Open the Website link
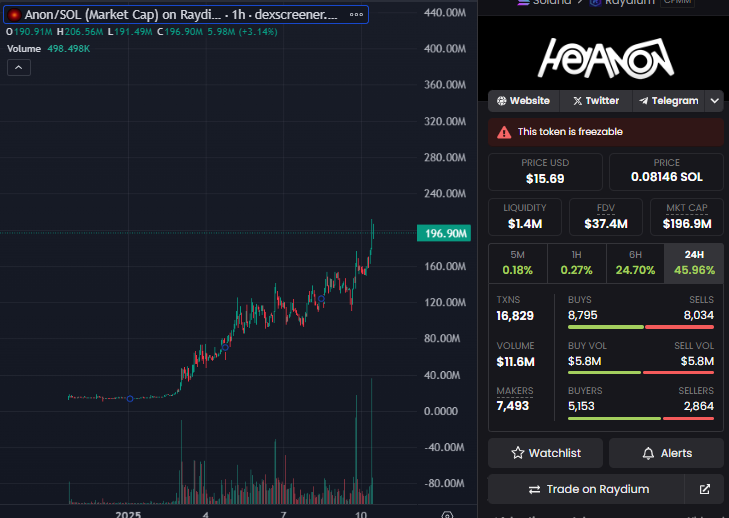 [524, 101]
